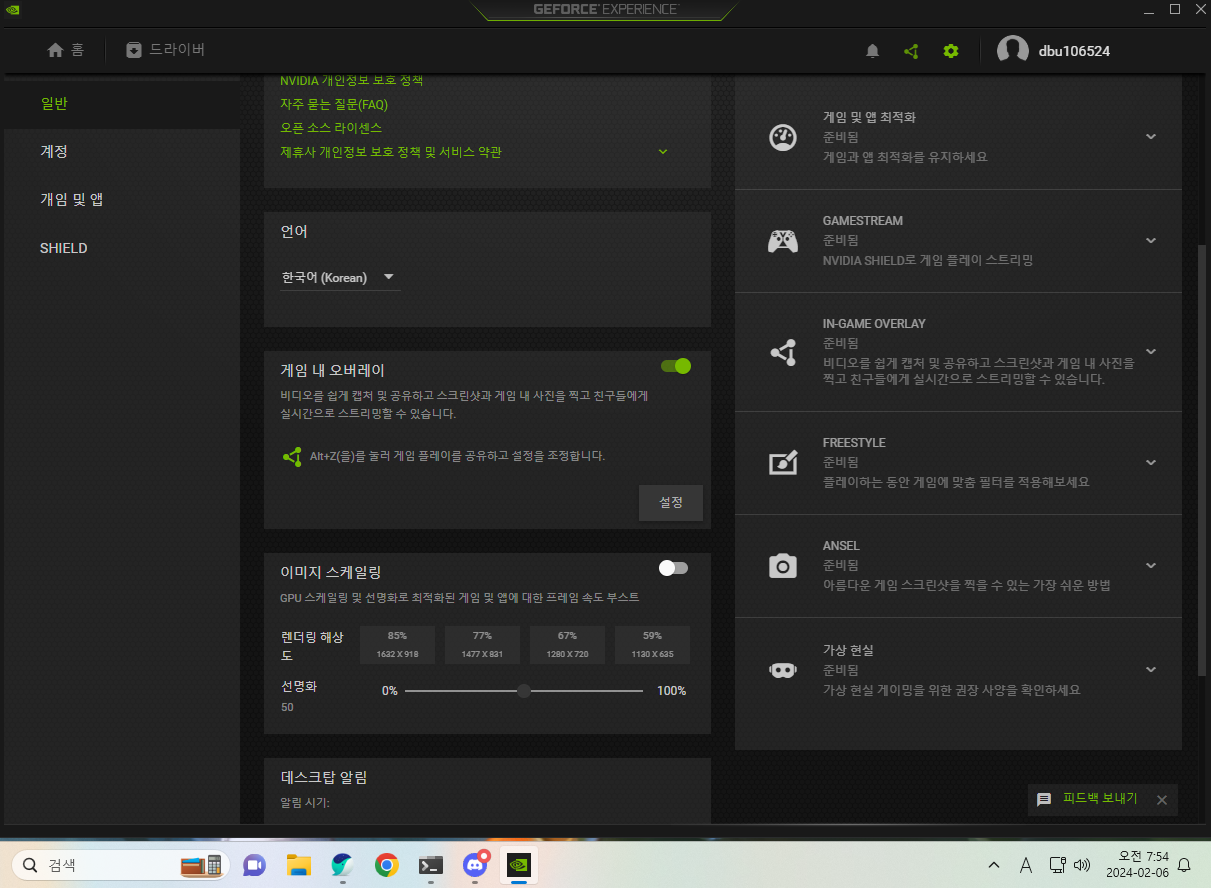Screen dimensions: 1211x888
Task: Select 계정 in the settings sidebar
Action: [120, 152]
